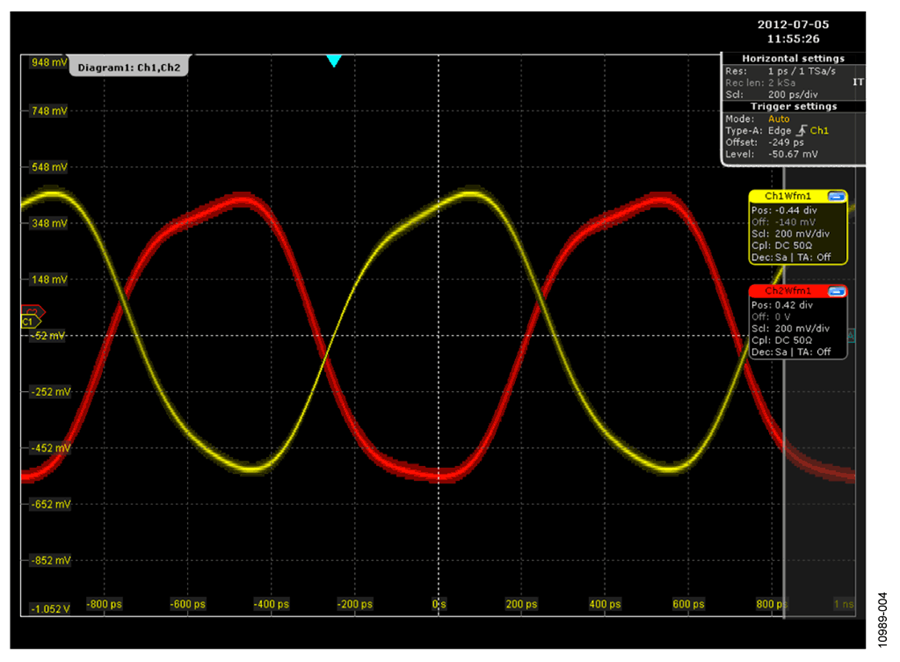The image size is (900, 662).
Task: Click the -452 mV vertical axis label
Action: [51, 448]
